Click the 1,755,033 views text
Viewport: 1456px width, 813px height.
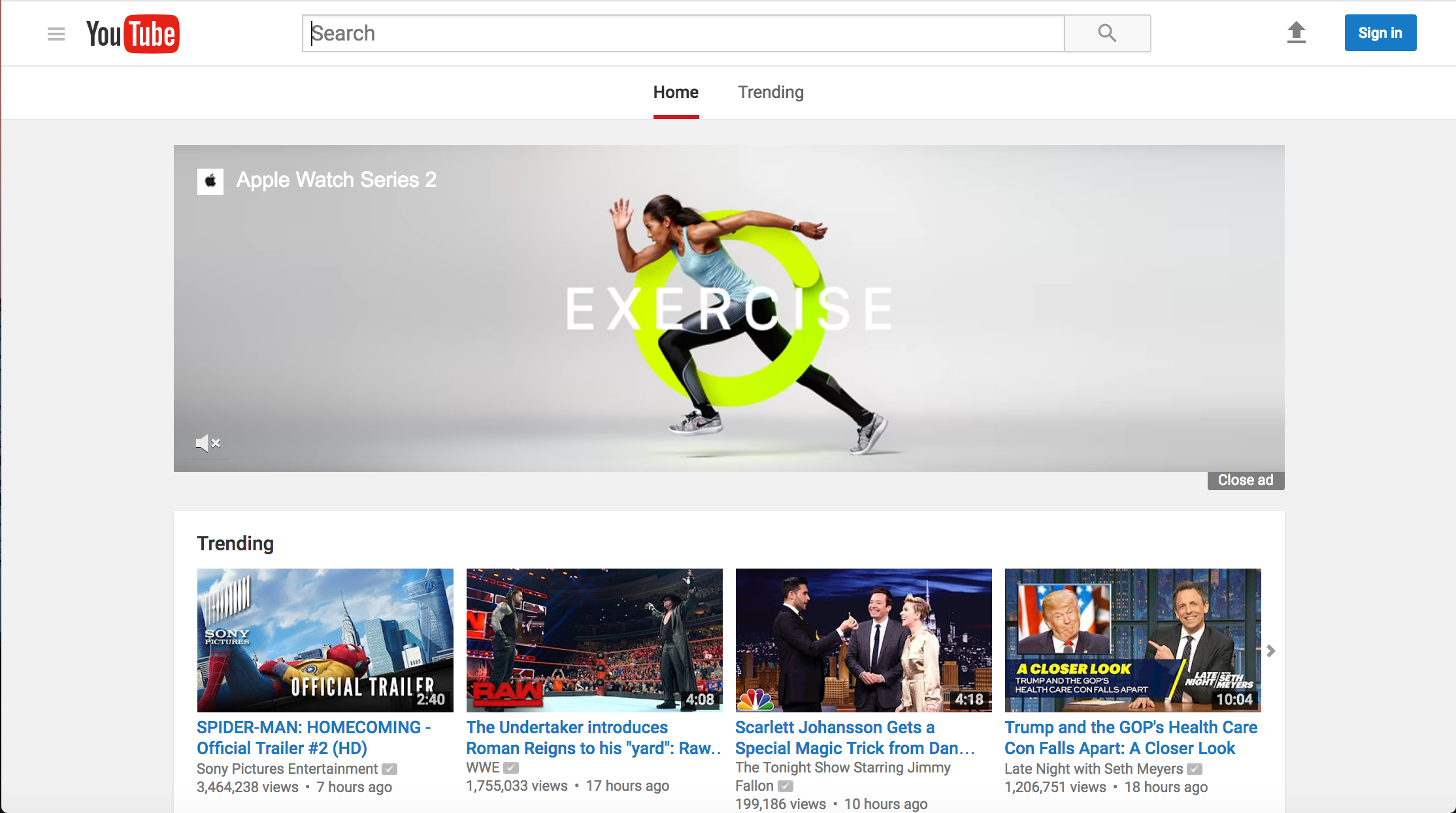coord(517,786)
